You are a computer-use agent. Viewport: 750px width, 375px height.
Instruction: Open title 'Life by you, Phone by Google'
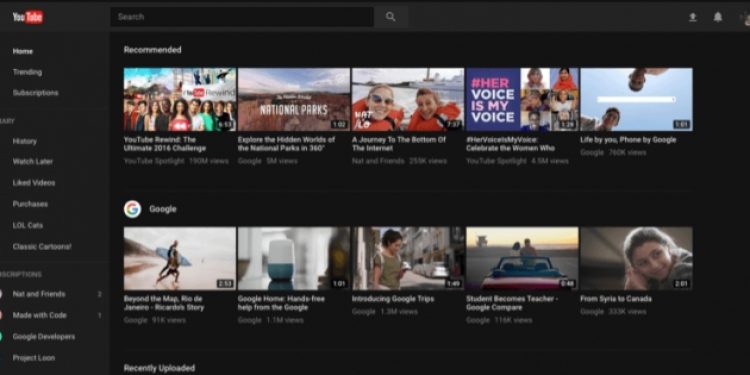(628, 140)
